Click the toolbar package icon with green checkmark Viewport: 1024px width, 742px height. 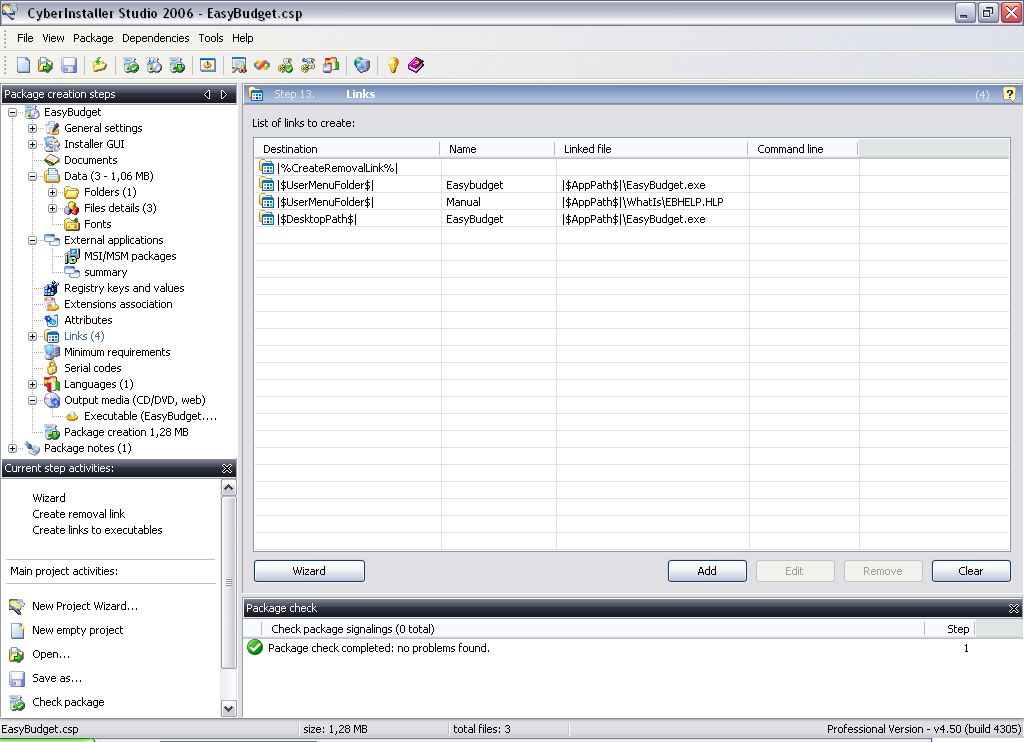(131, 65)
